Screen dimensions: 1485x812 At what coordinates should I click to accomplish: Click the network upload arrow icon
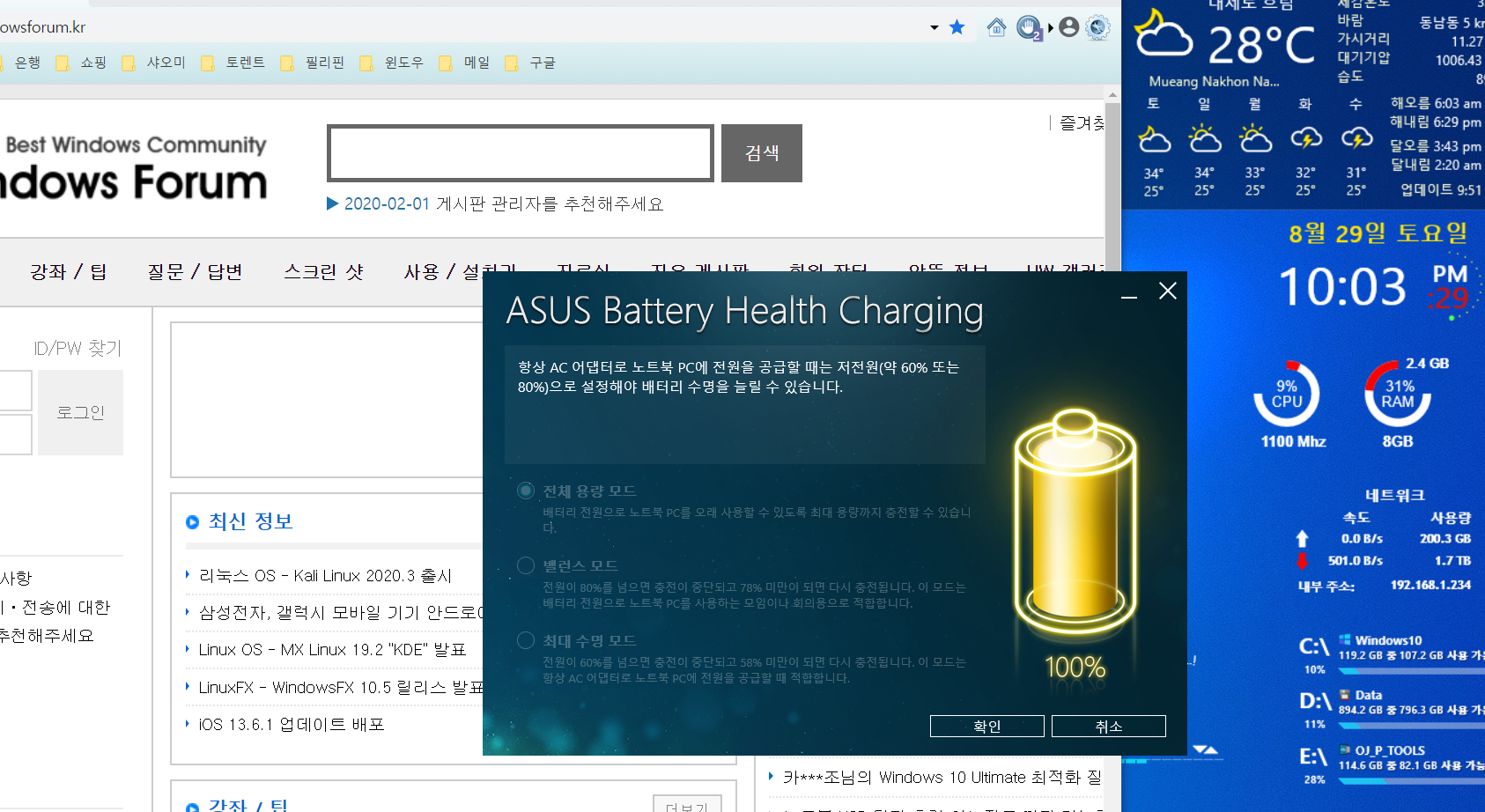[x=1302, y=538]
